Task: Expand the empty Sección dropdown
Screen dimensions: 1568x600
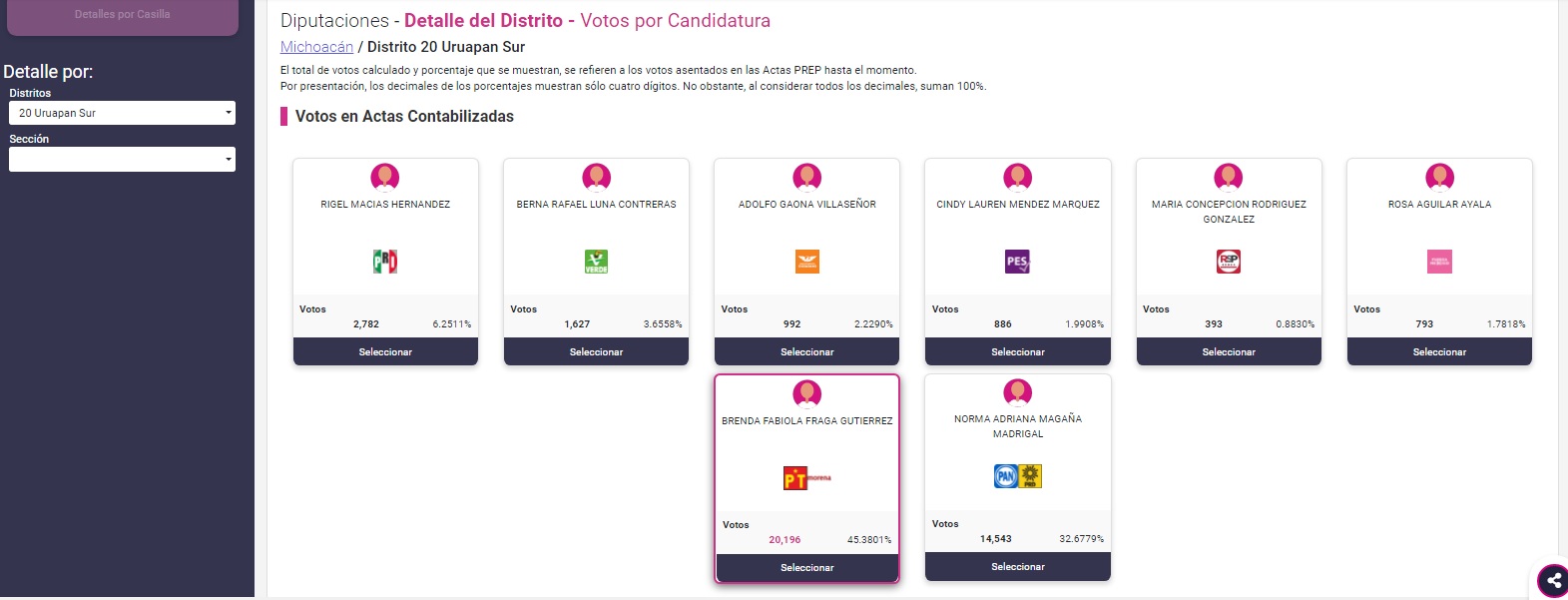Action: (122, 159)
